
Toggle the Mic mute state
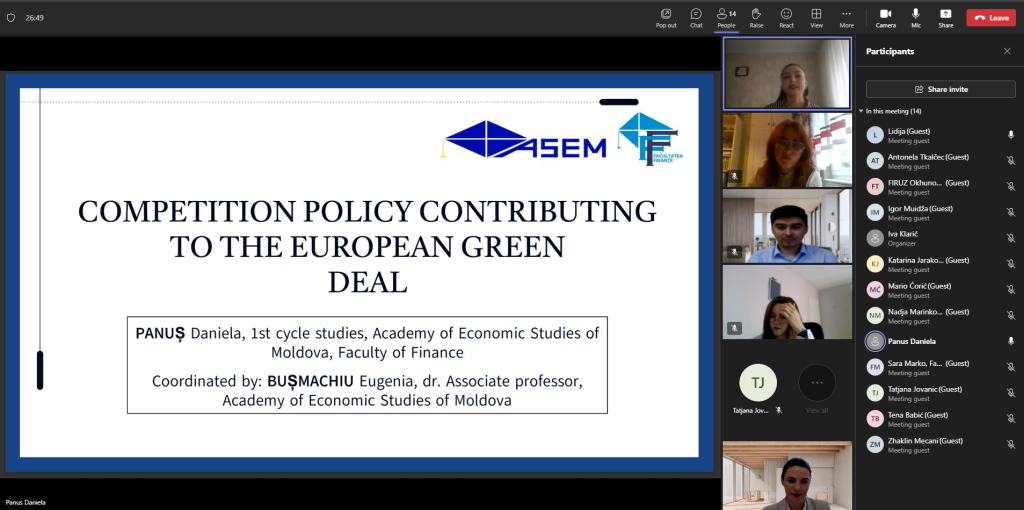pyautogui.click(x=915, y=17)
